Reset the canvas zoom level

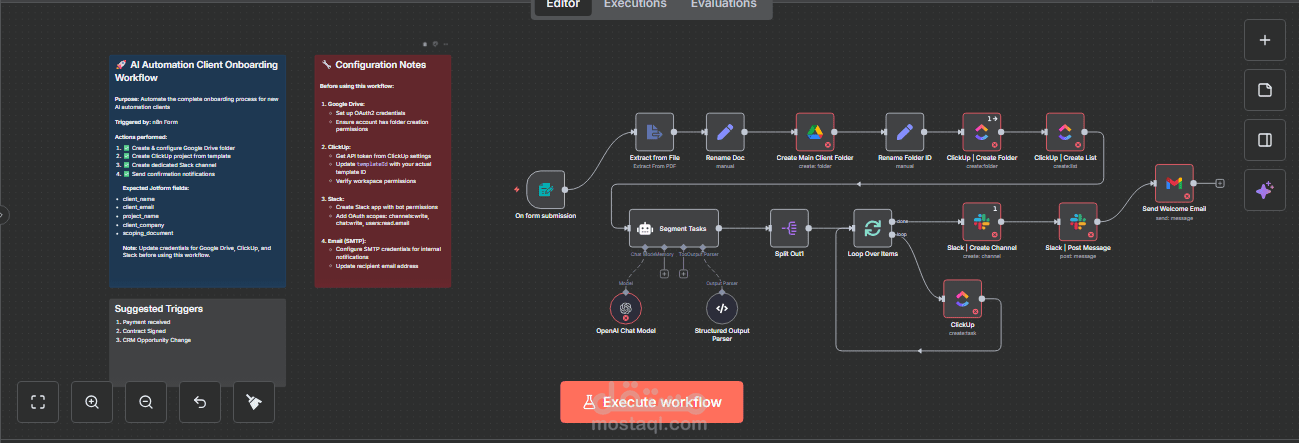200,402
